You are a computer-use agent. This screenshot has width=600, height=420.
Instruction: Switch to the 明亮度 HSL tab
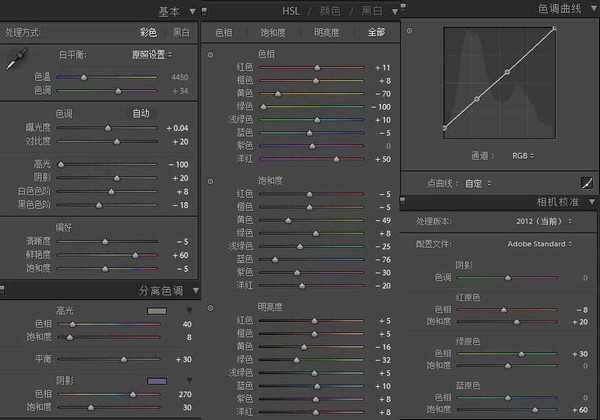pos(327,32)
